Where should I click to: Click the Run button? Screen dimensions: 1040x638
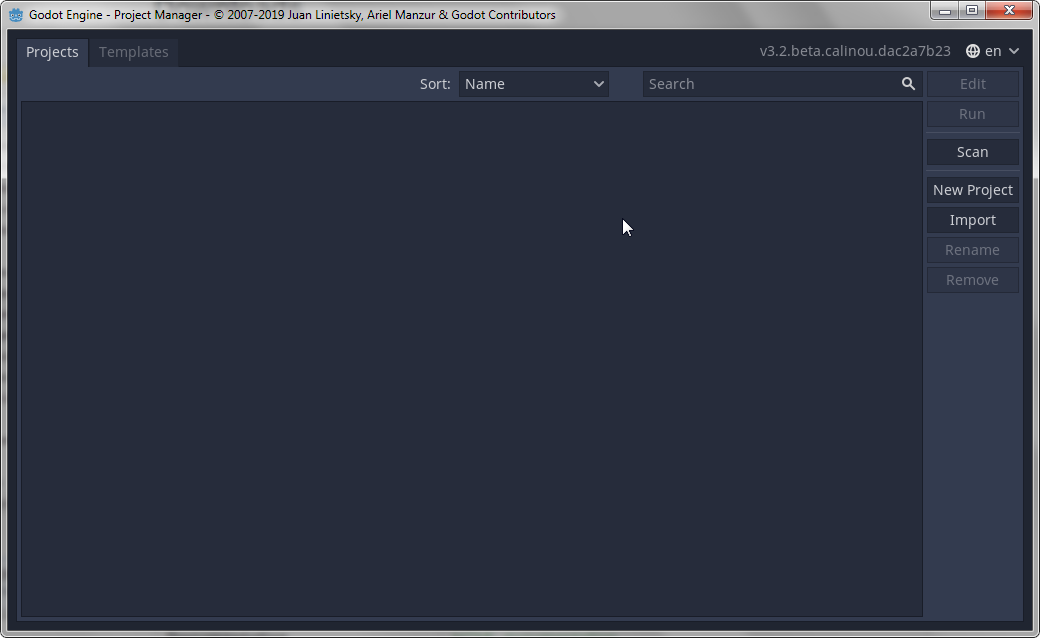972,114
